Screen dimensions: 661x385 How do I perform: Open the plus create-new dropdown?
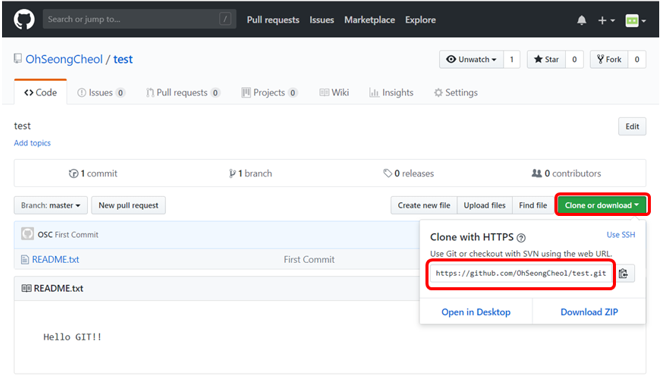point(606,20)
